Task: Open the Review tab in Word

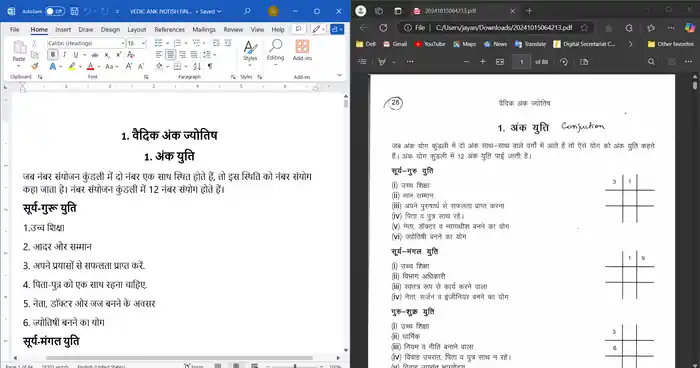Action: 233,29
